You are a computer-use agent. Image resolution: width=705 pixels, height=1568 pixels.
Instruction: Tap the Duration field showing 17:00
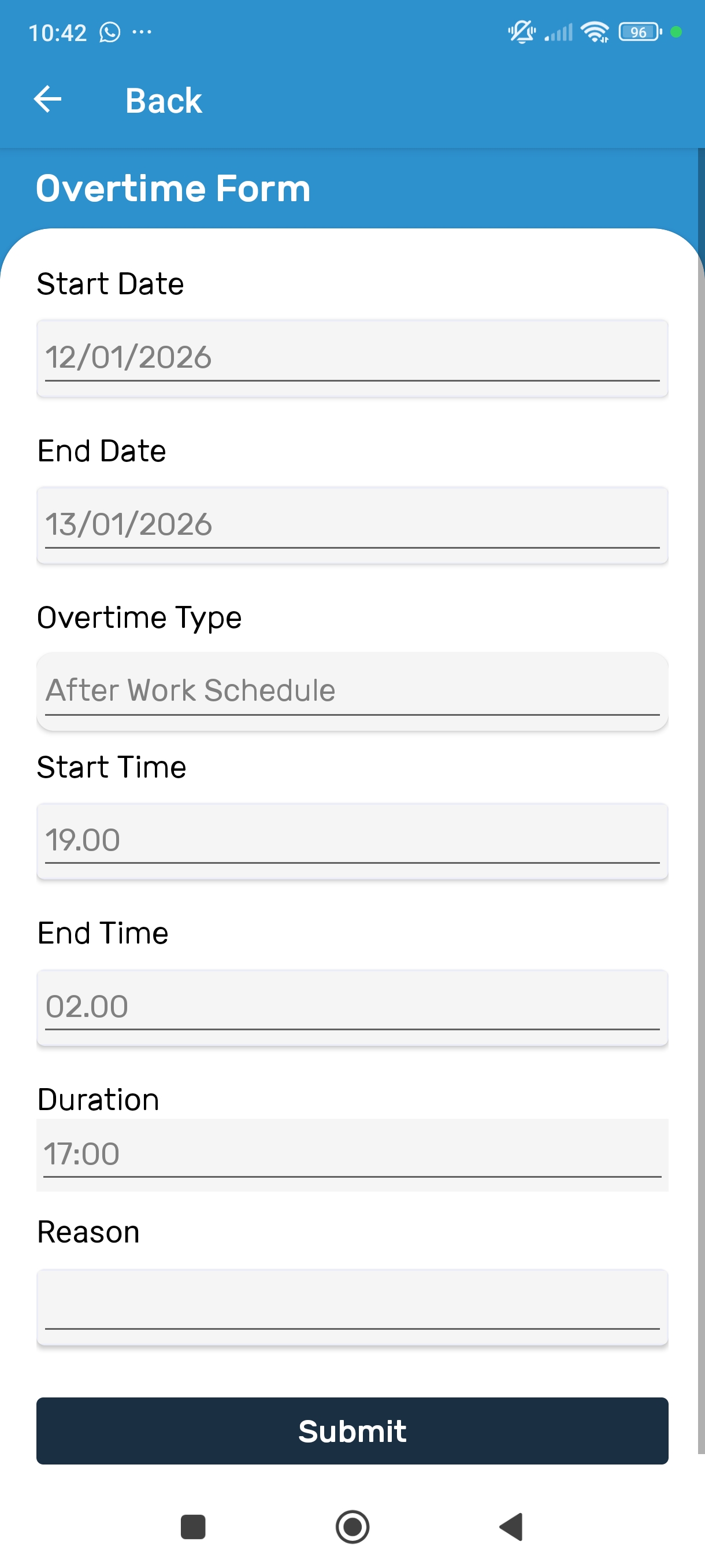(352, 1154)
